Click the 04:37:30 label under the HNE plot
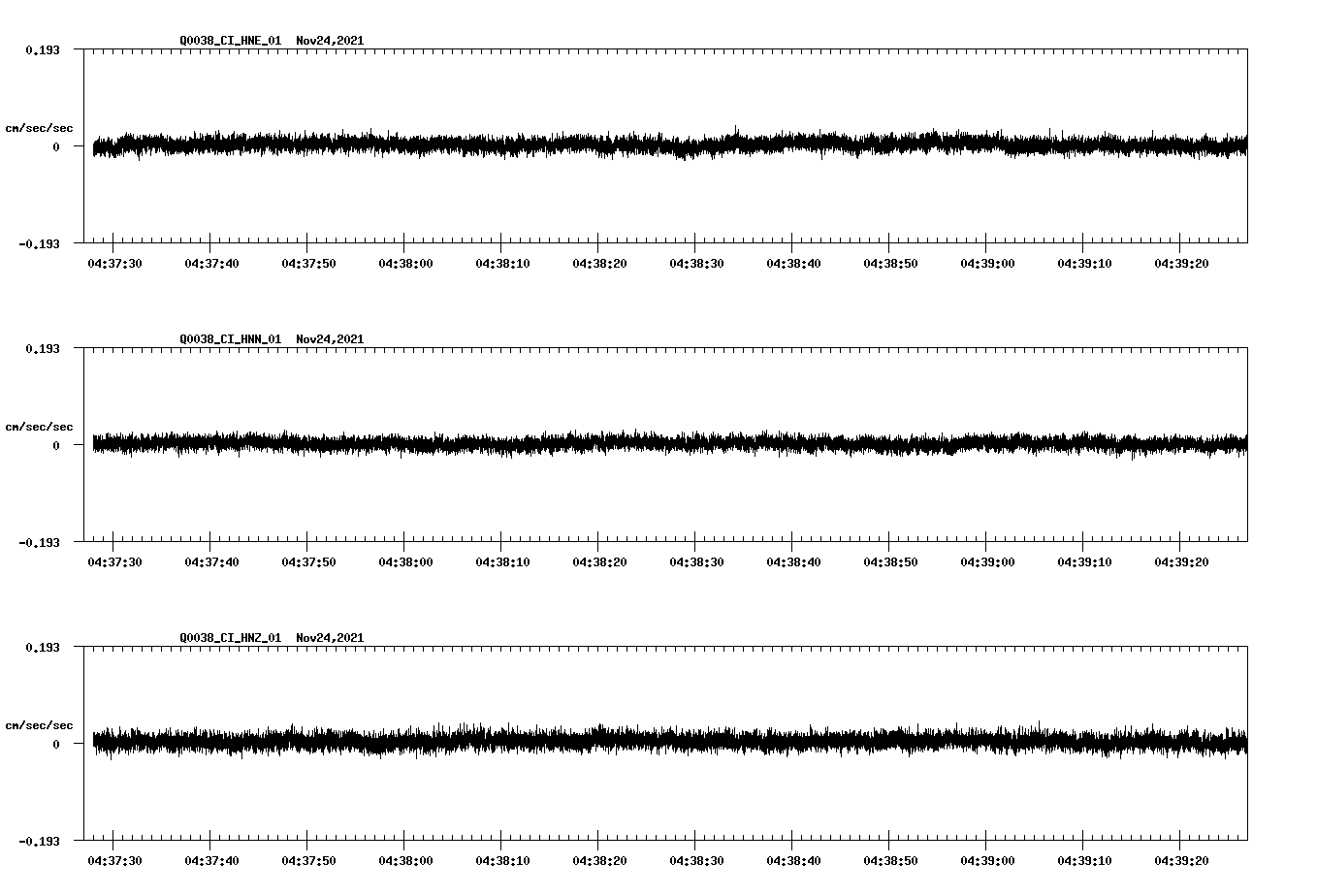Viewport: 1317px width, 896px height. [x=114, y=264]
